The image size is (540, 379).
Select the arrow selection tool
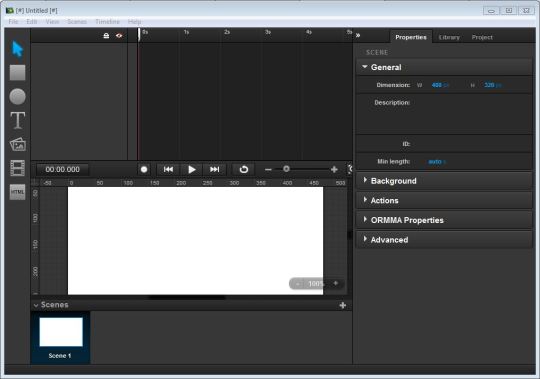pyautogui.click(x=17, y=49)
